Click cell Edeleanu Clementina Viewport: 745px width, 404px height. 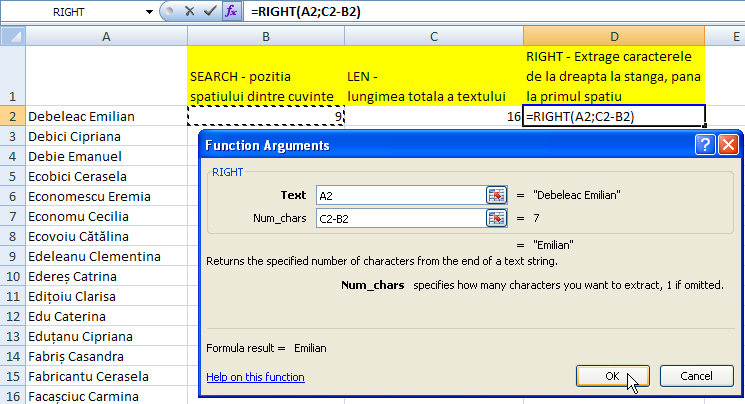pyautogui.click(x=106, y=256)
